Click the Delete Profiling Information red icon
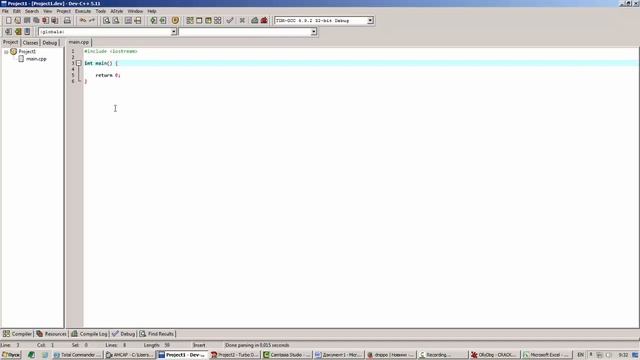The height and width of the screenshot is (360, 640). point(264,20)
